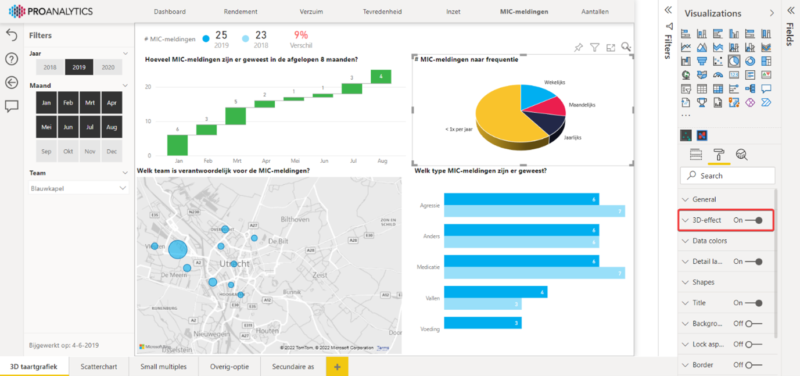The height and width of the screenshot is (376, 800).
Task: Switch to the Scatterchart page tab
Action: pos(99,366)
